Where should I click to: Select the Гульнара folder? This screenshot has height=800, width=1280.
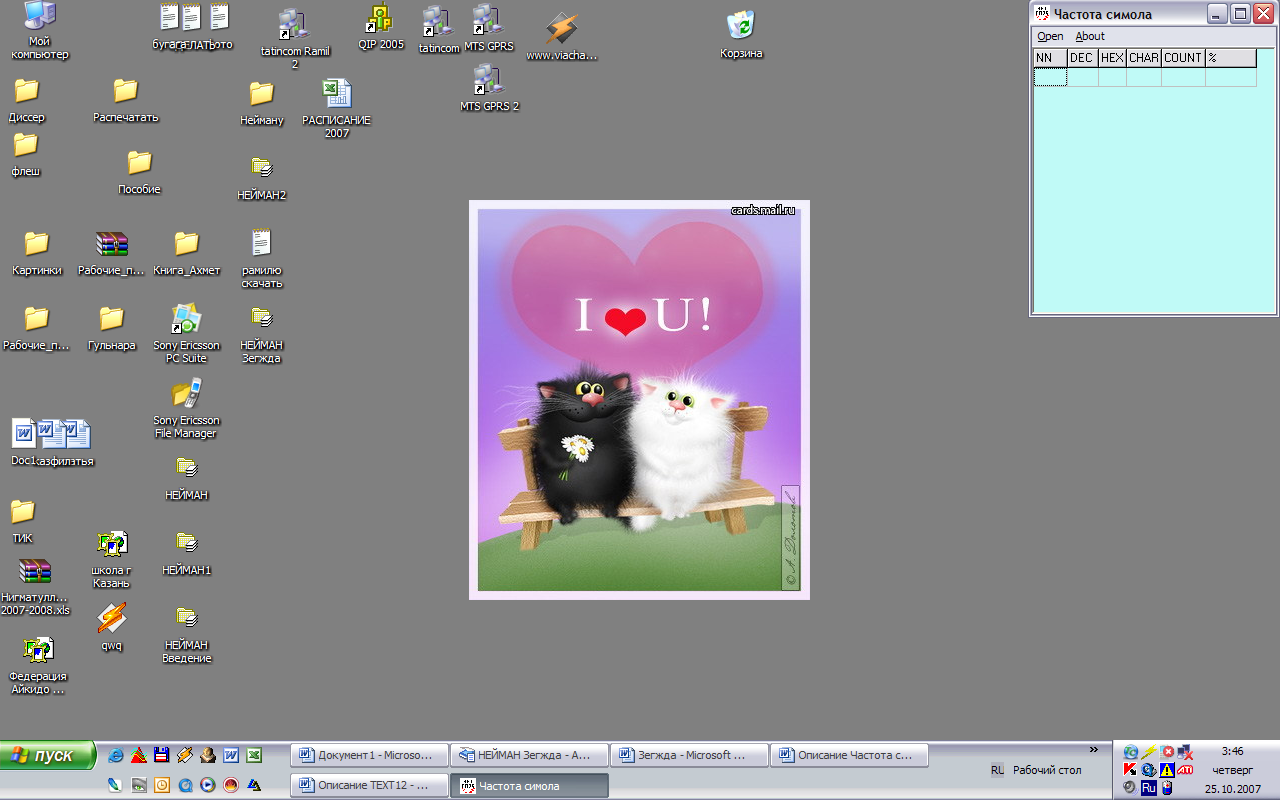click(x=112, y=328)
